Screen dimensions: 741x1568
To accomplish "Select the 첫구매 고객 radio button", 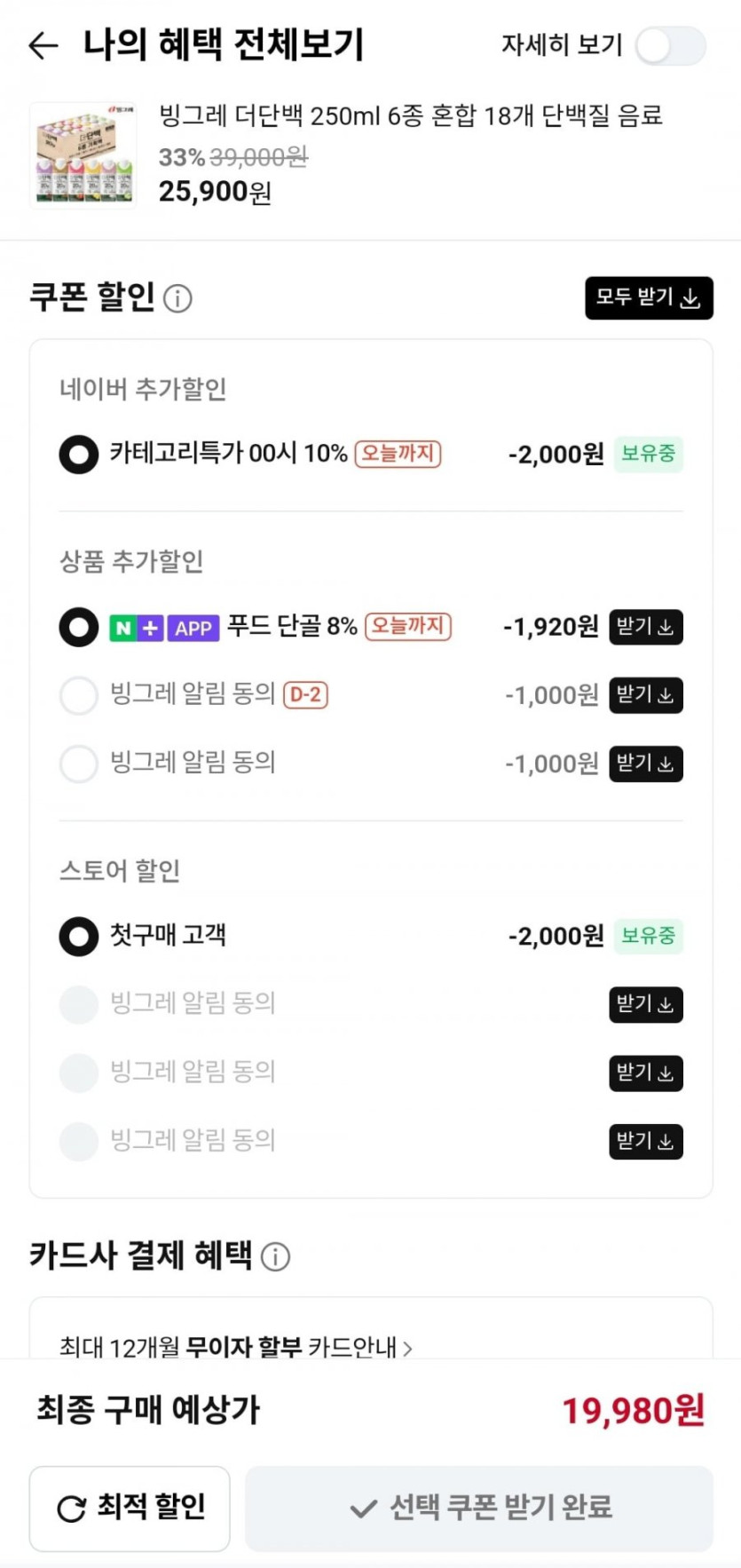I will pyautogui.click(x=78, y=936).
